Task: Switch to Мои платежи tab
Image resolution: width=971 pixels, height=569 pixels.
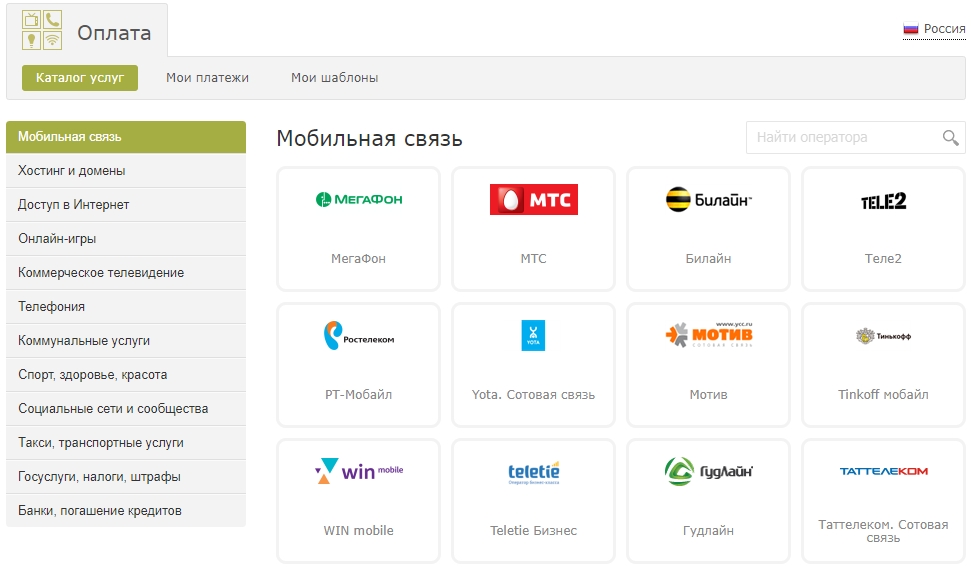Action: [x=207, y=78]
